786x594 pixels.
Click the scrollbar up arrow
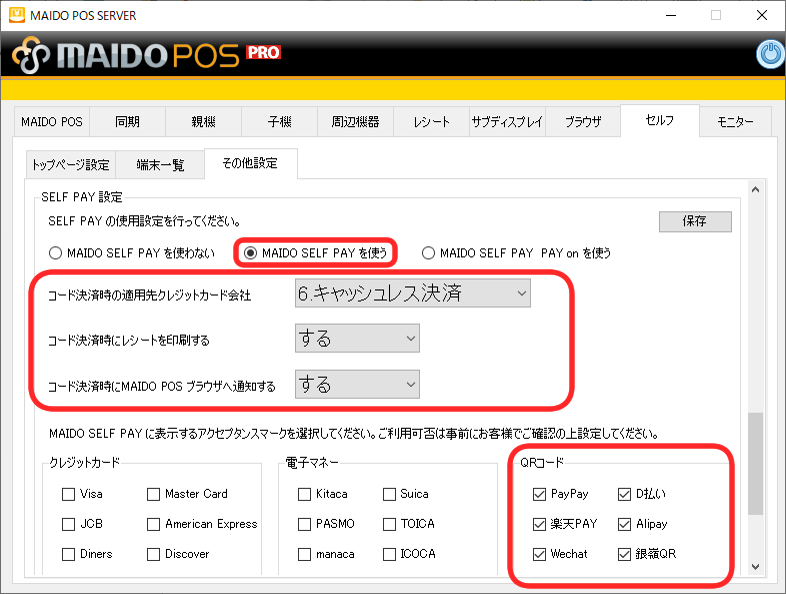coord(755,189)
